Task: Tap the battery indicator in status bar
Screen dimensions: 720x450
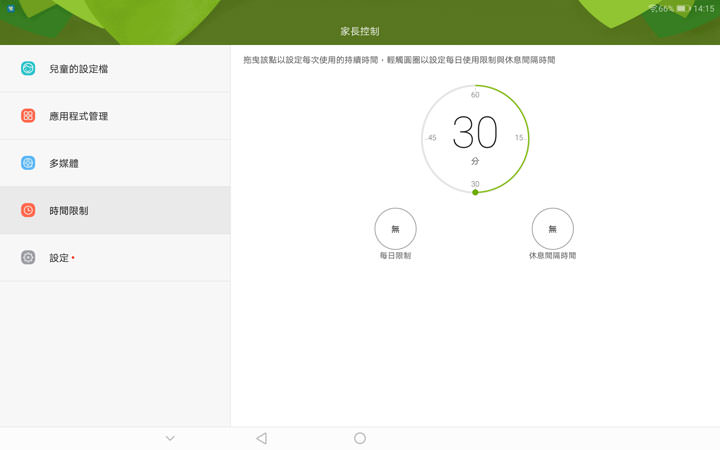Action: click(x=683, y=8)
